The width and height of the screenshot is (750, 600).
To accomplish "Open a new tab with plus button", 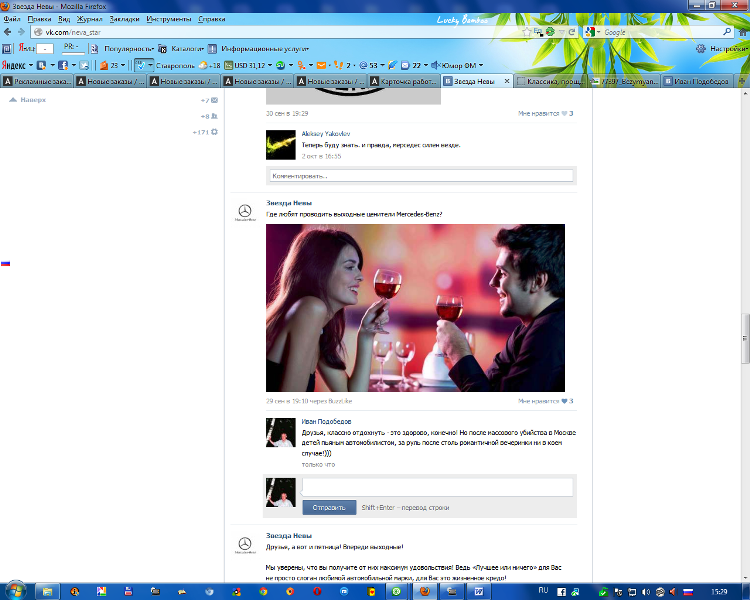I will [x=742, y=81].
